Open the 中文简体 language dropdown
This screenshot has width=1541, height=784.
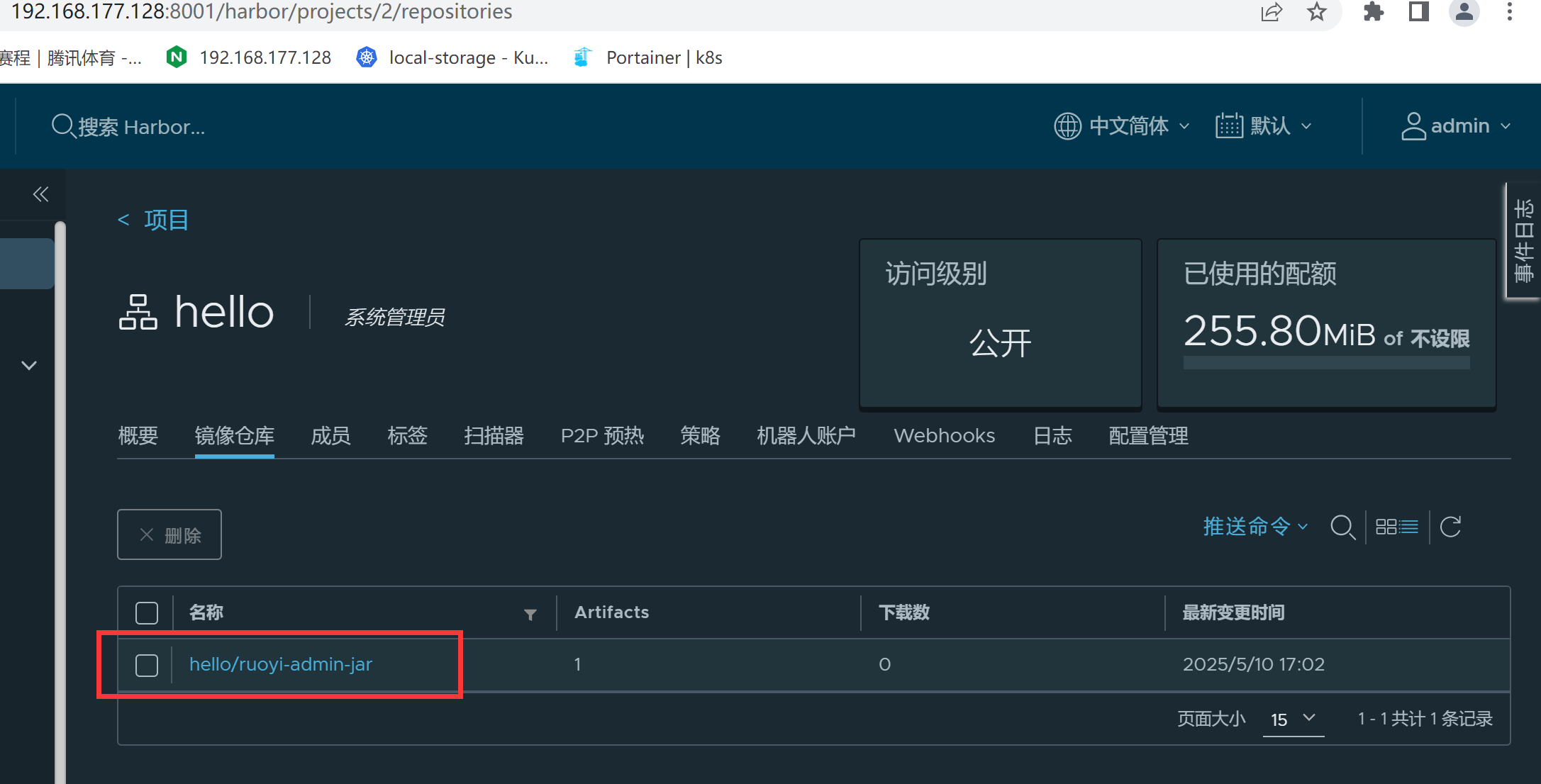pos(1121,126)
